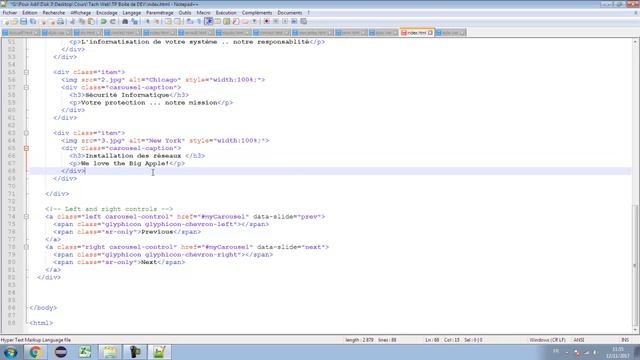Open the Affichage menu
Screen dimensions: 640x360
80,13
